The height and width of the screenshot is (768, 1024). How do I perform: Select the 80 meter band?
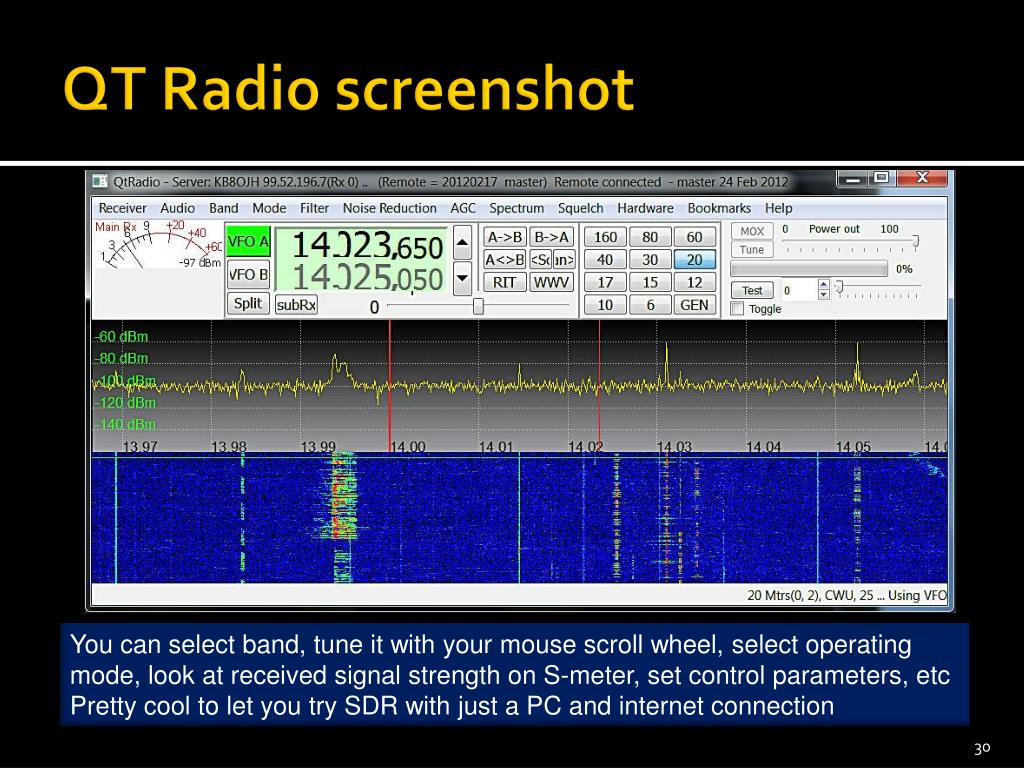(x=650, y=237)
